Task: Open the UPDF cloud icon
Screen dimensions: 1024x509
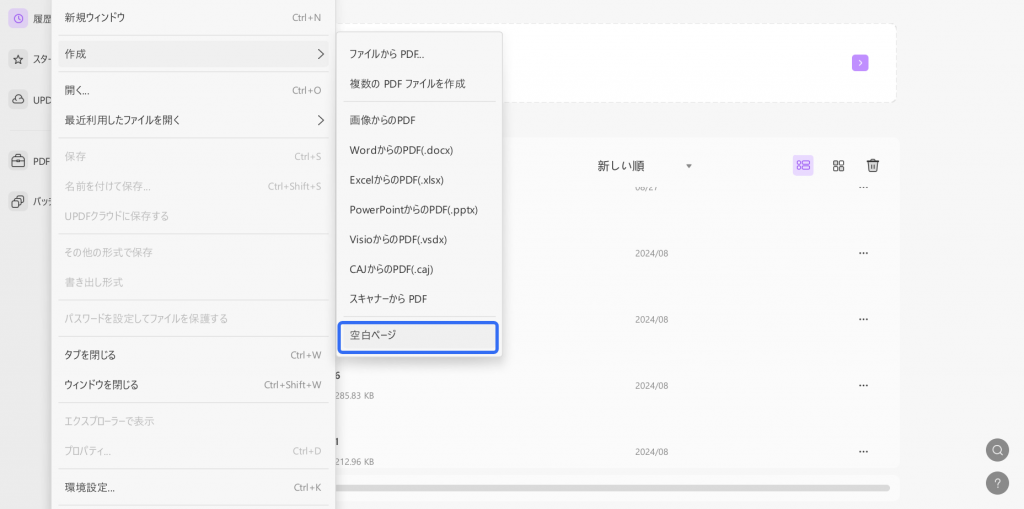Action: [x=18, y=100]
